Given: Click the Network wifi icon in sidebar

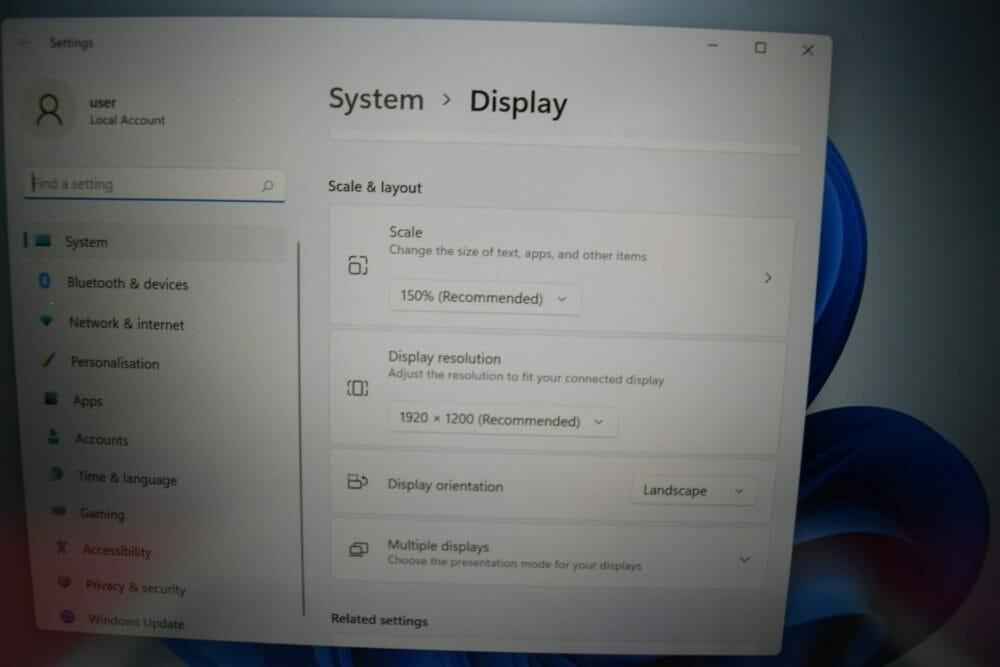Looking at the screenshot, I should click(46, 321).
